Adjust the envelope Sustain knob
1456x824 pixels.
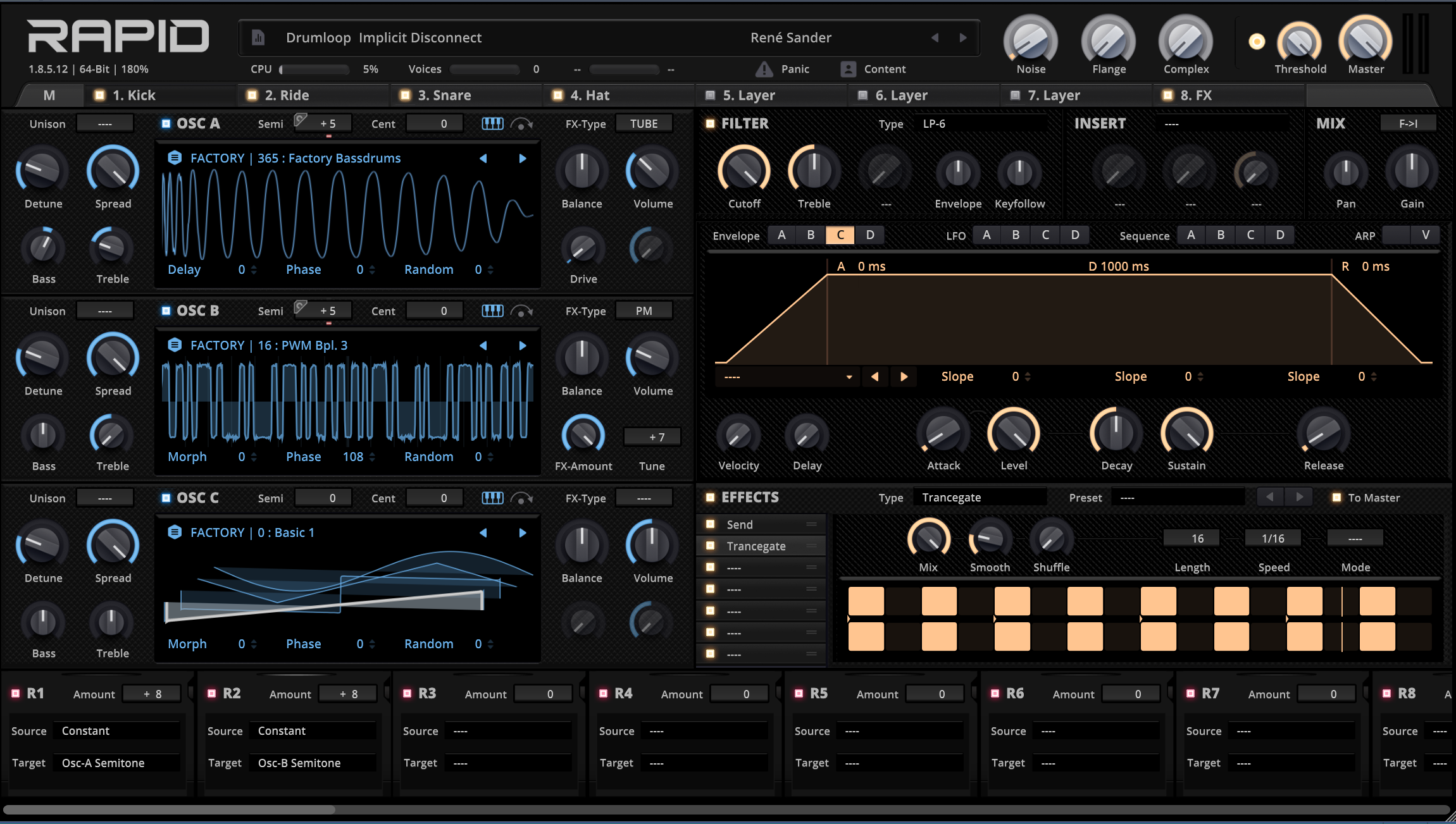click(1186, 433)
